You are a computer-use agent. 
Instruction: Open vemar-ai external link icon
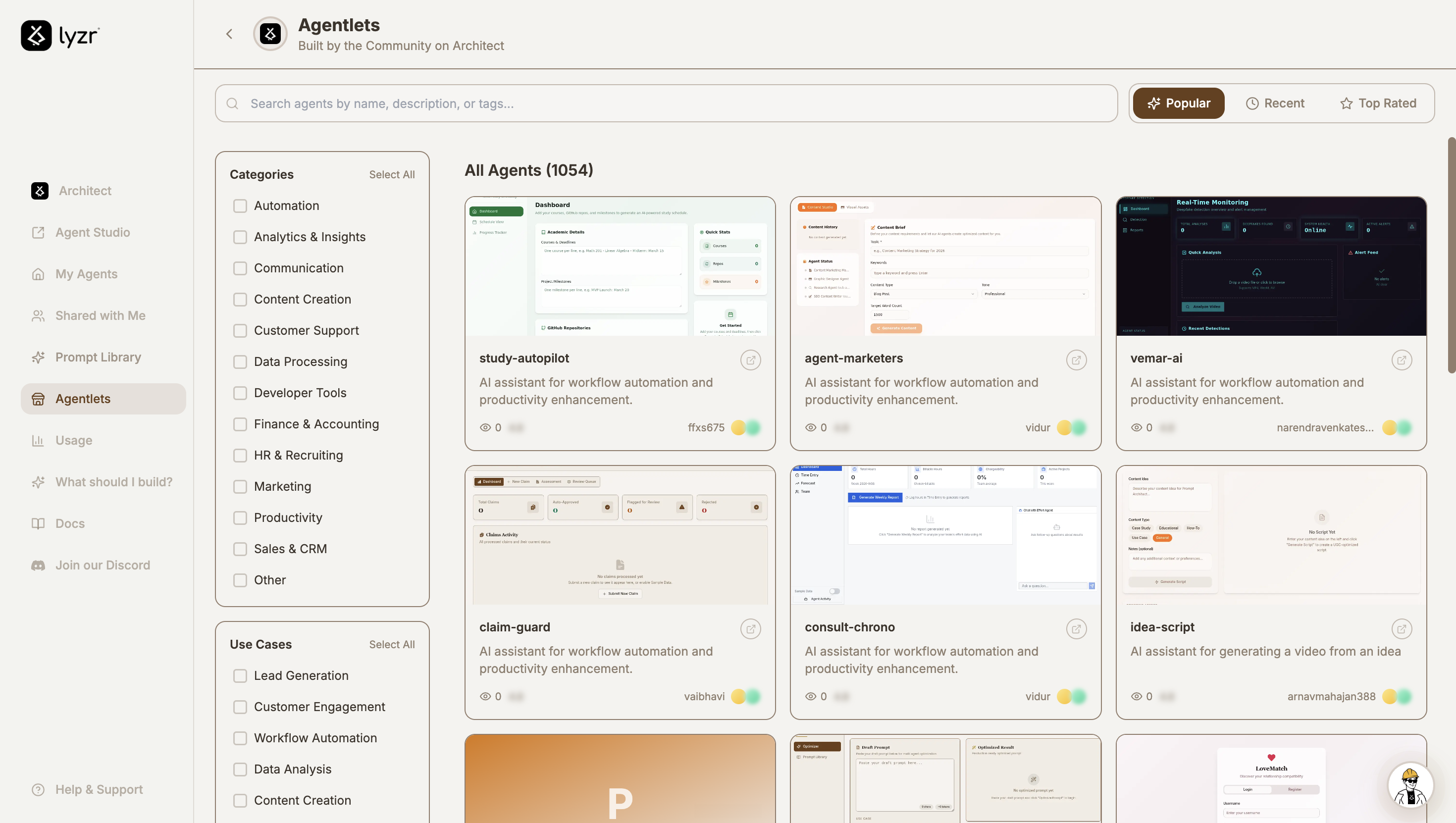click(x=1402, y=360)
